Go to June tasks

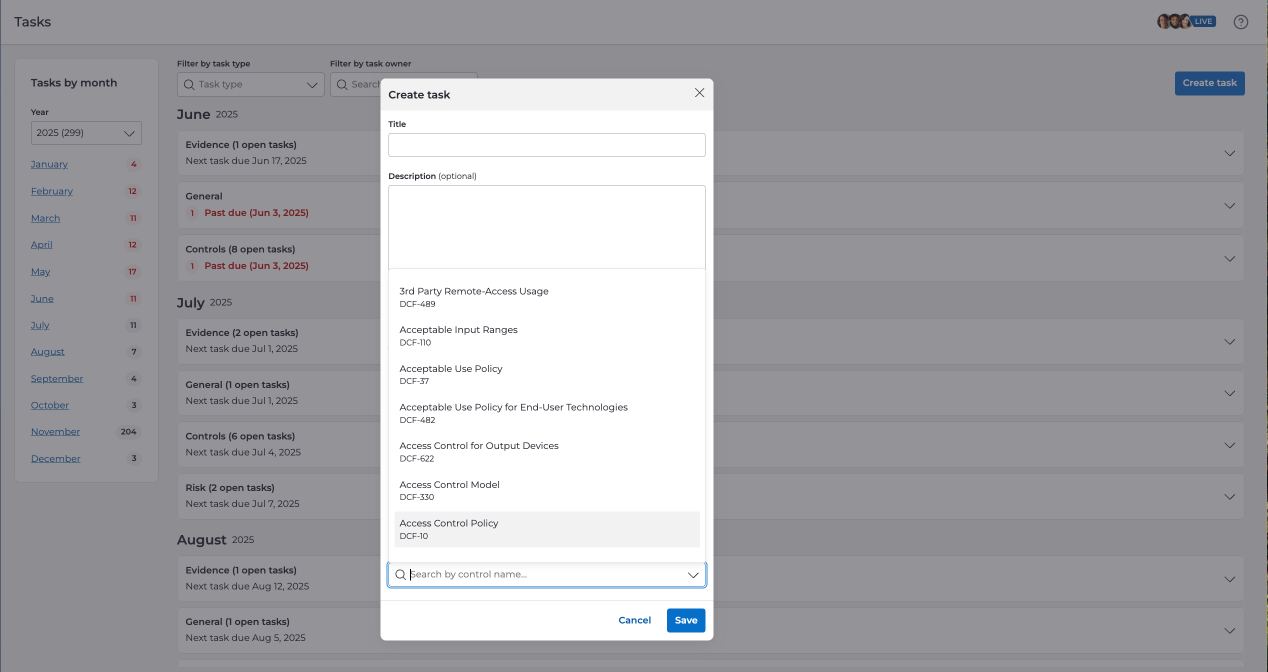[x=43, y=298]
